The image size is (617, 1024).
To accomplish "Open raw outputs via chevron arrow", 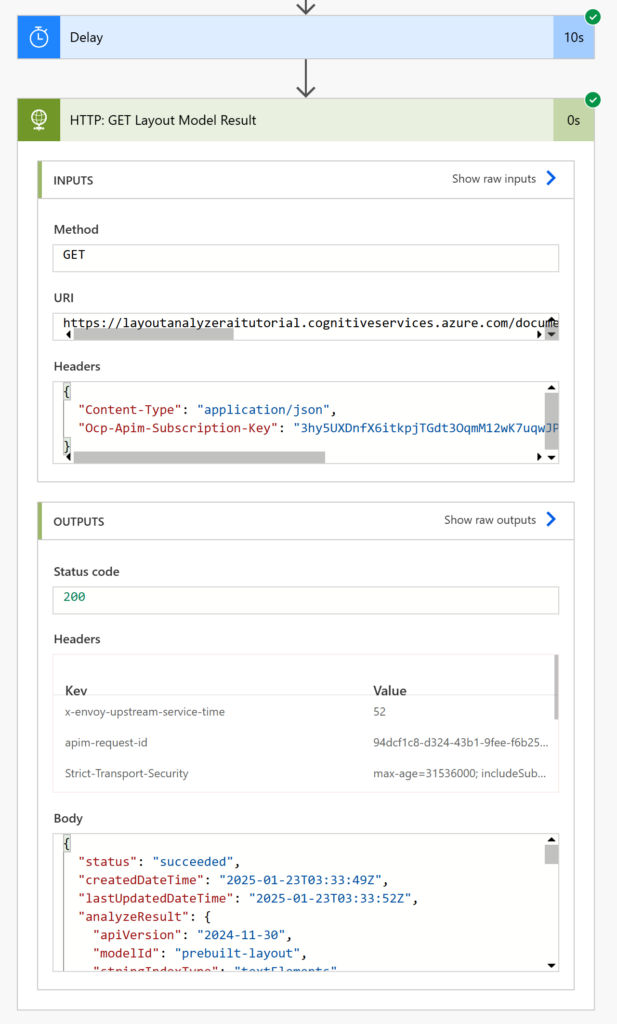I will click(x=551, y=519).
